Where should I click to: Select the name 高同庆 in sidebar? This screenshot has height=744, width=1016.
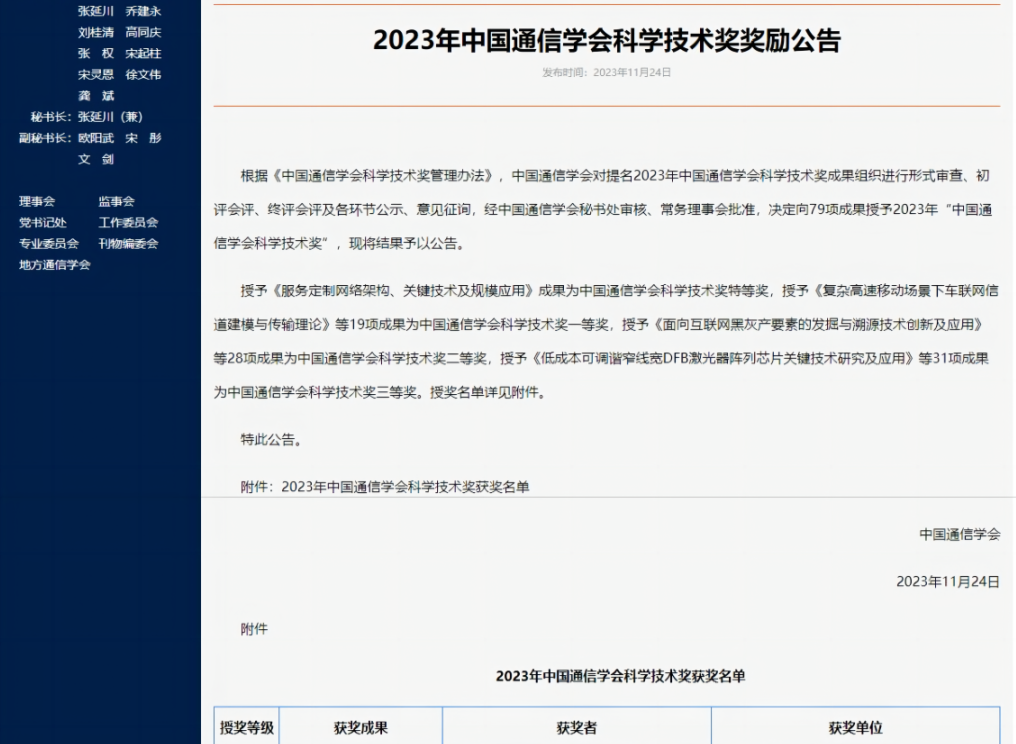tap(143, 32)
